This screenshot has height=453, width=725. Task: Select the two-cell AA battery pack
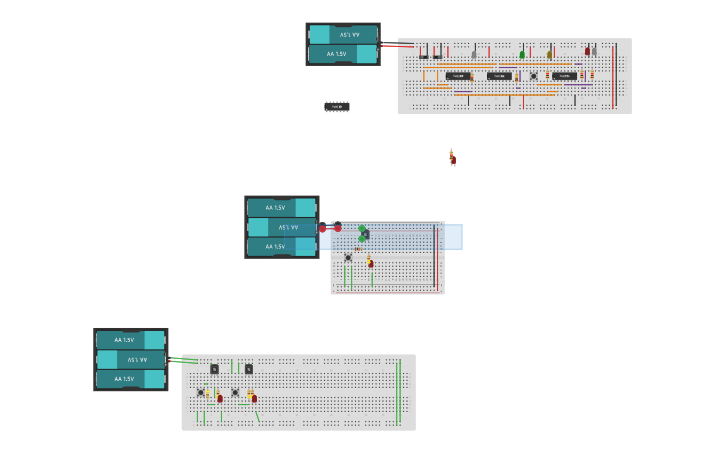(343, 44)
